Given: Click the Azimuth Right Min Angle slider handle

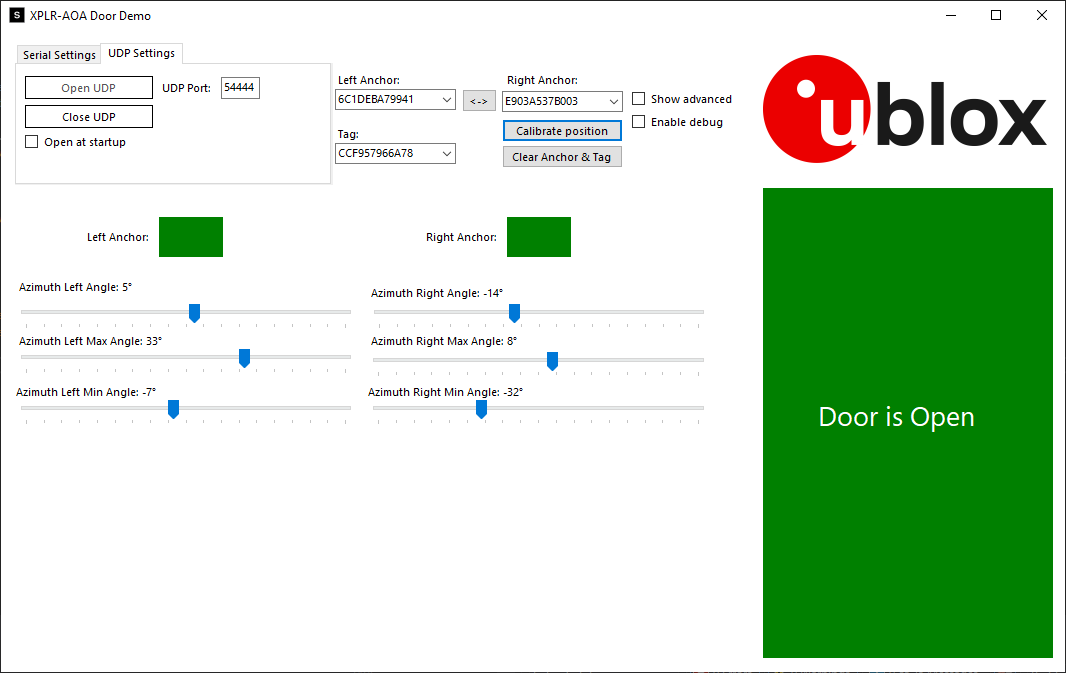Looking at the screenshot, I should (481, 409).
